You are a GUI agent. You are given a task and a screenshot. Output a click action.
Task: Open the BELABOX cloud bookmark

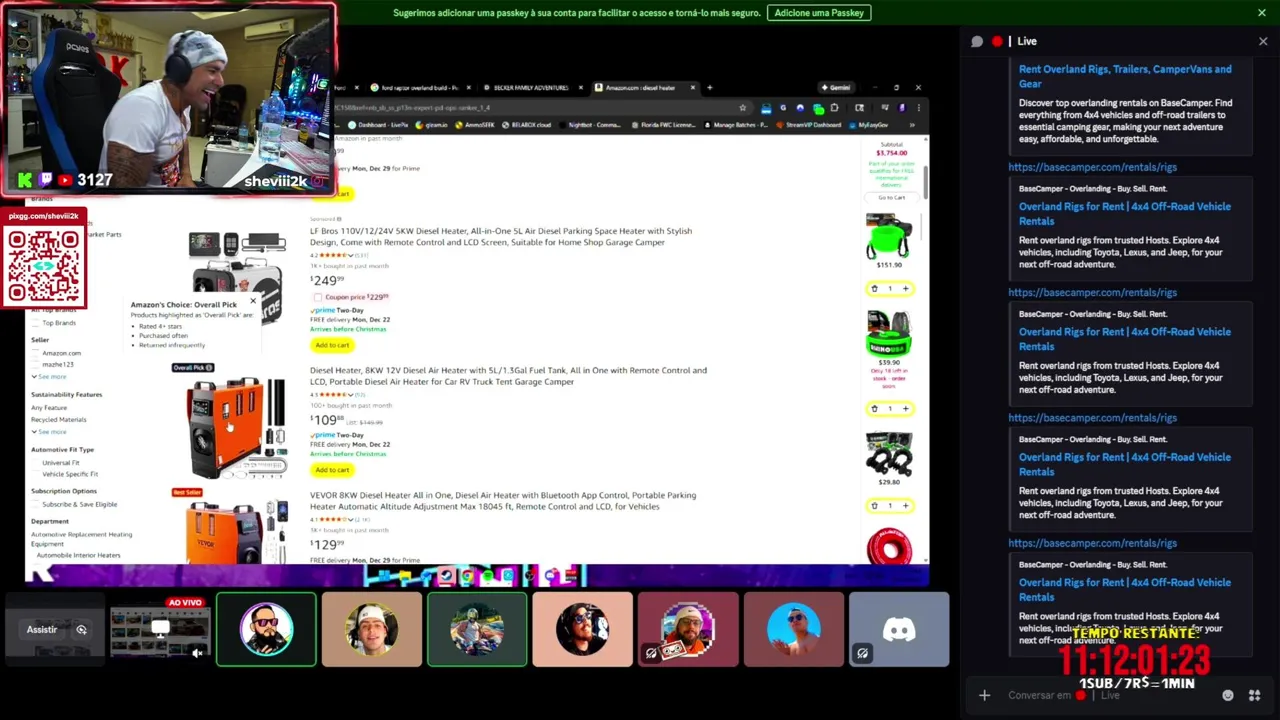527,125
